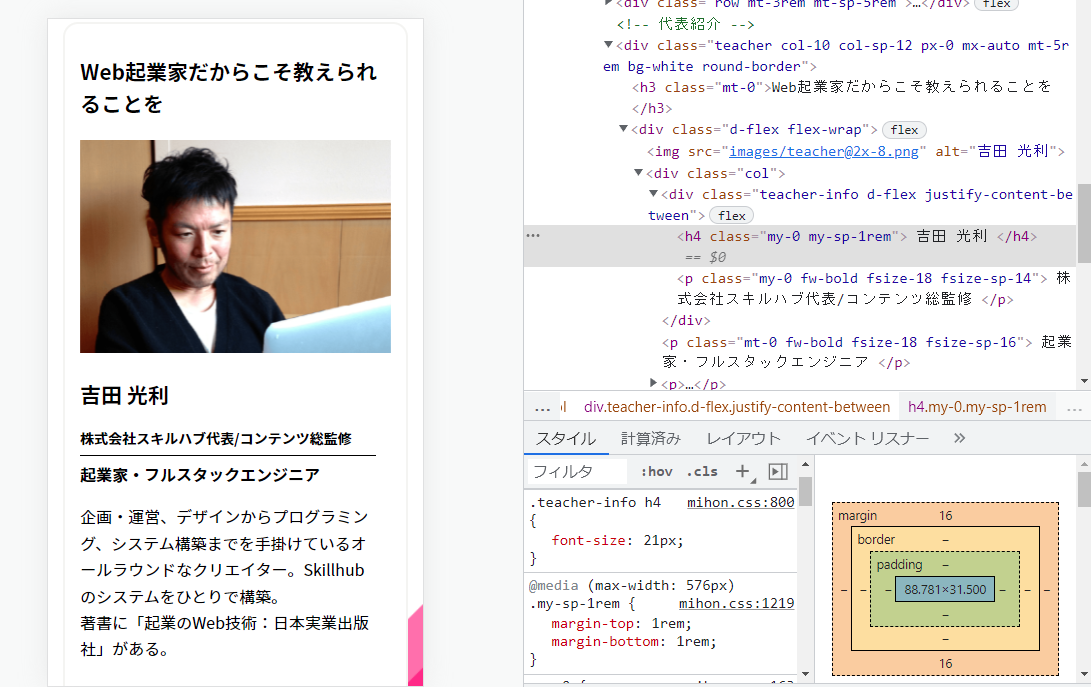This screenshot has height=687, width=1091.
Task: Click padding label in box model
Action: (x=899, y=564)
